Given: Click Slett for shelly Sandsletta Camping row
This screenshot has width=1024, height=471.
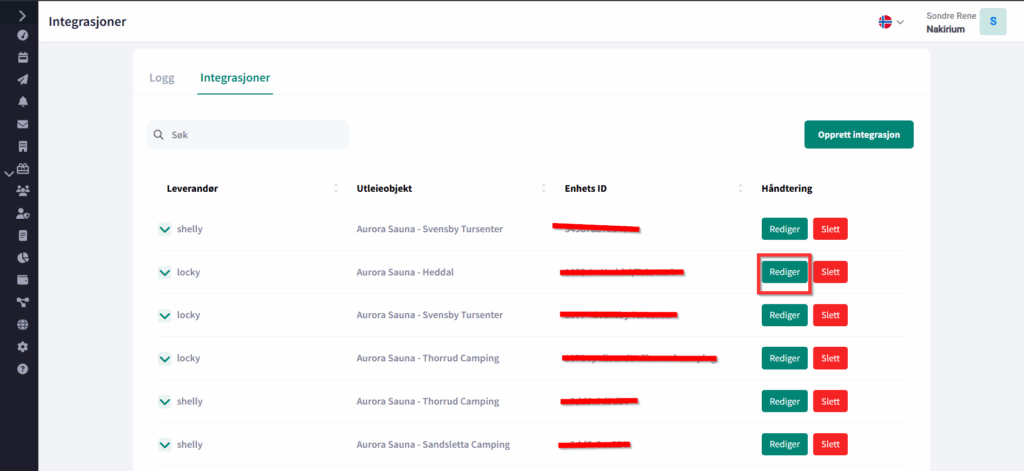Looking at the screenshot, I should 830,444.
